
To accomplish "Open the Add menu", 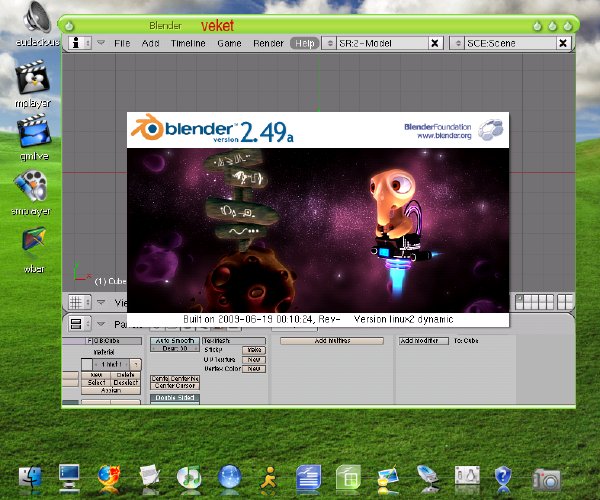I will [x=150, y=43].
